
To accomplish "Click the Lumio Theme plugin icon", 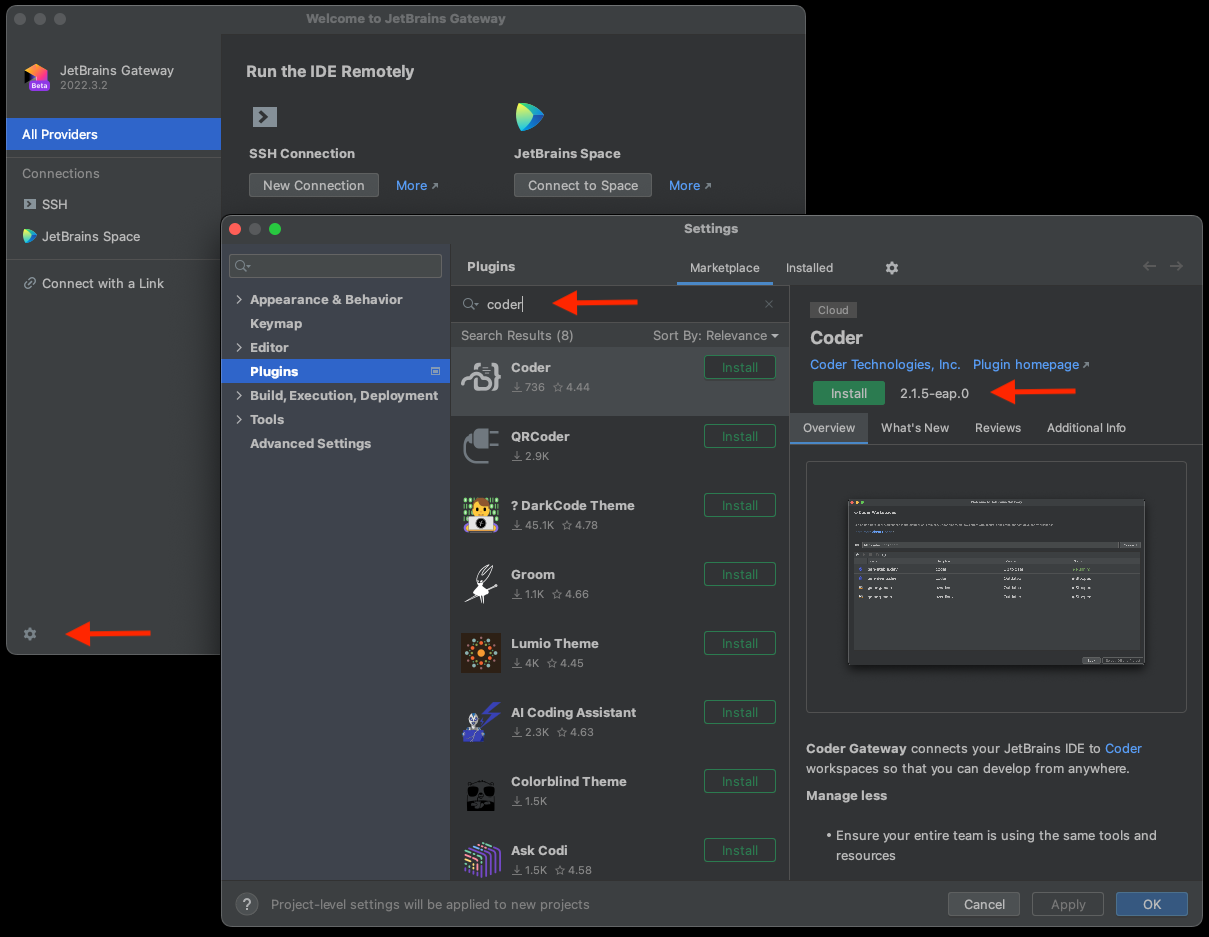I will point(481,653).
